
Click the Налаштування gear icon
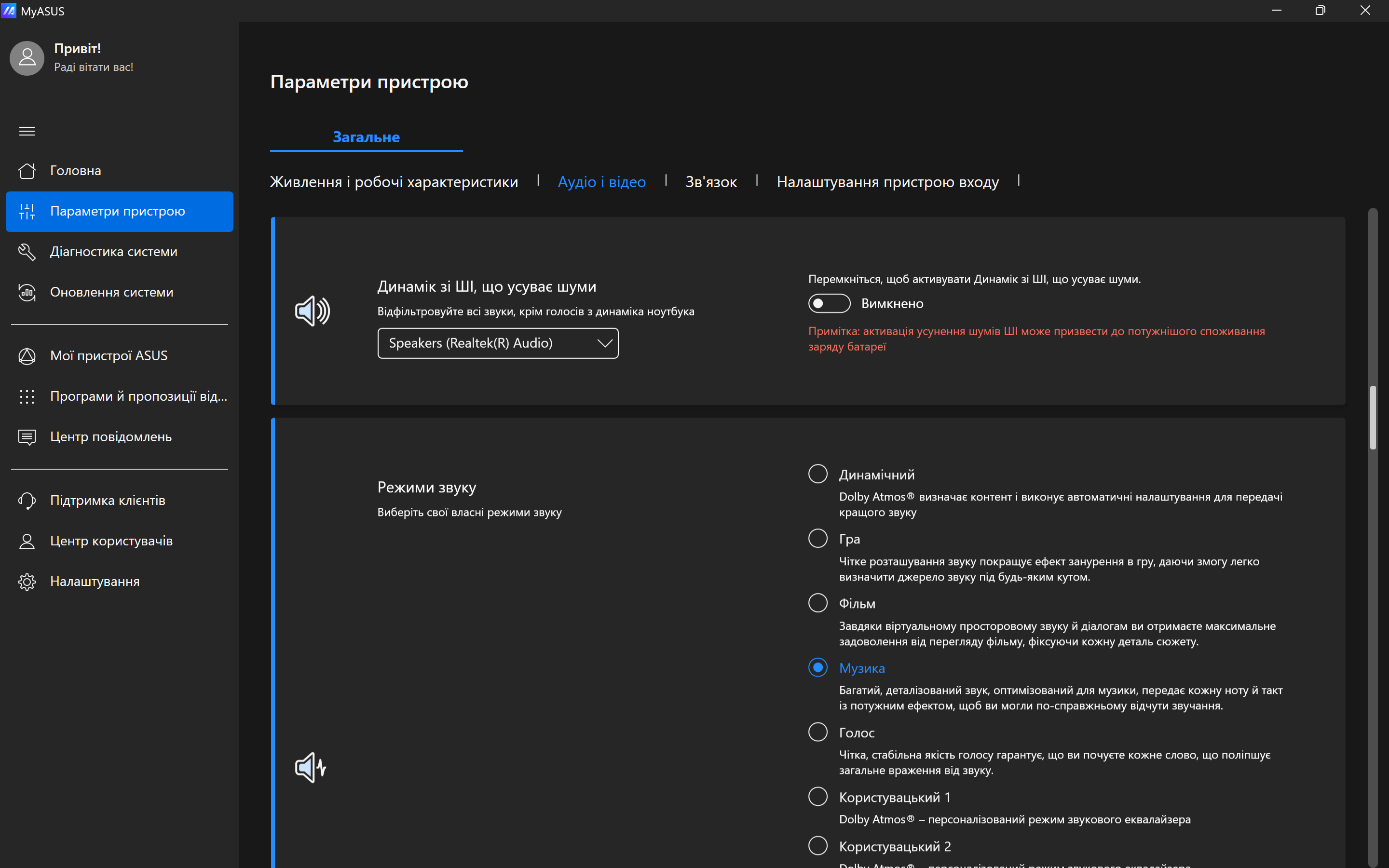click(x=27, y=582)
